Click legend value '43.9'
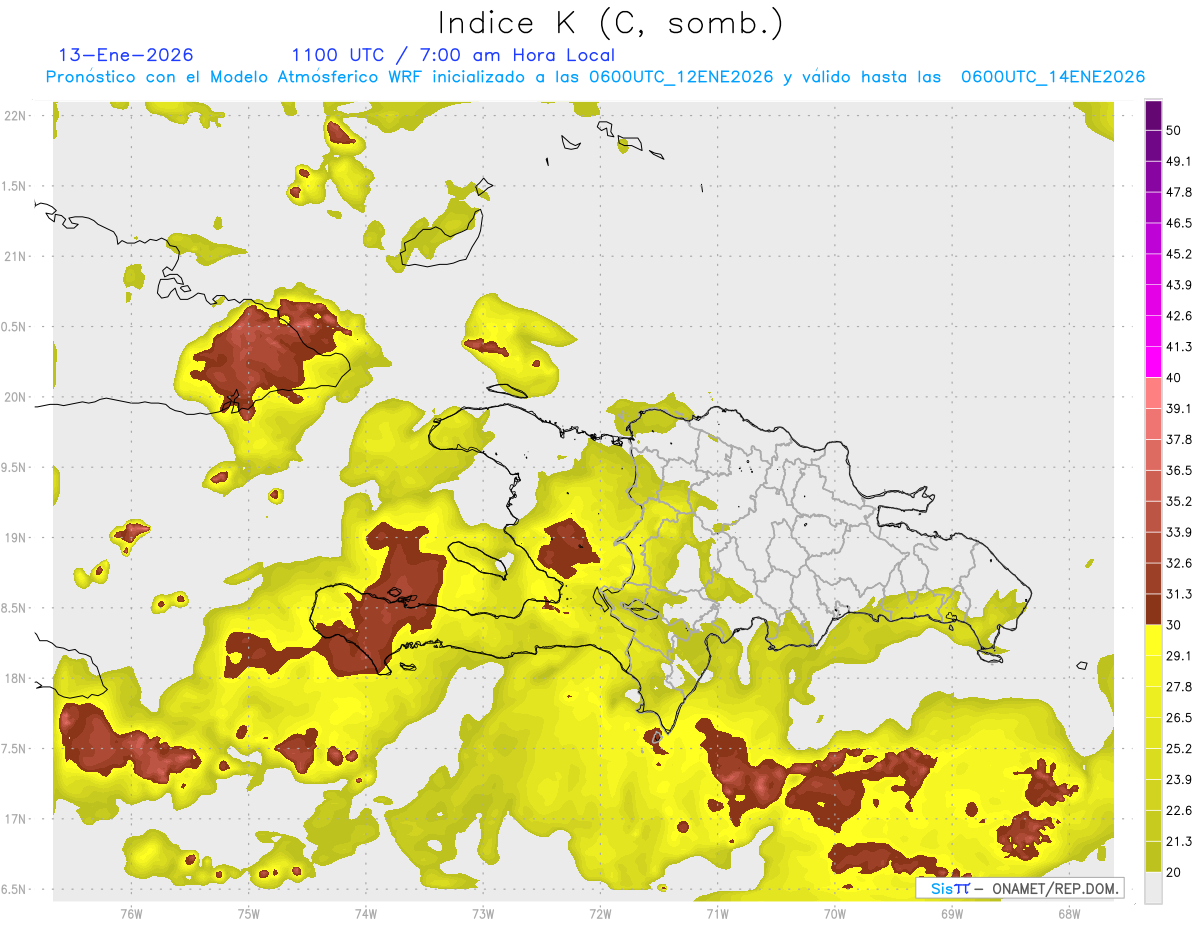This screenshot has height=927, width=1200. [x=1178, y=285]
